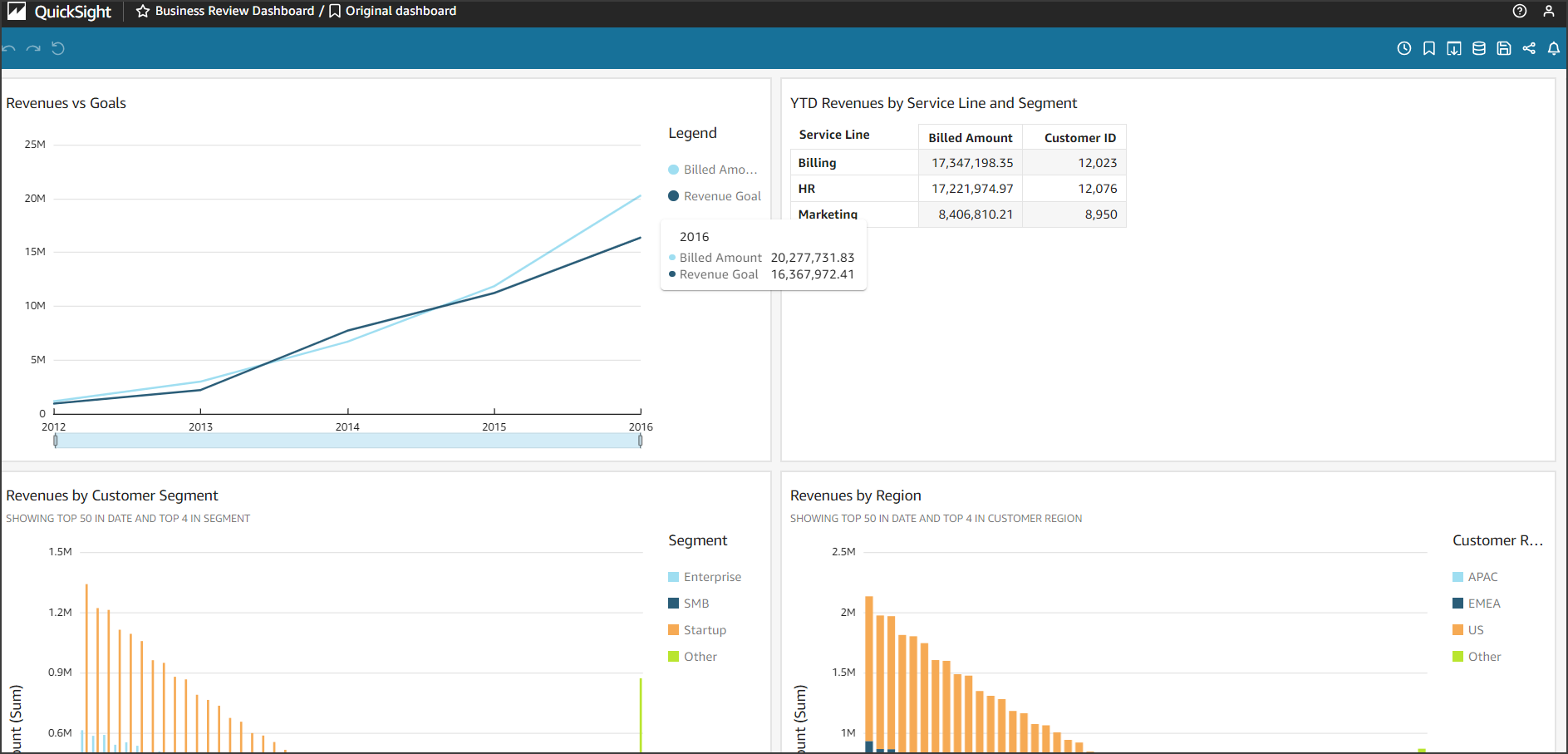Image resolution: width=1568 pixels, height=754 pixels.
Task: Click the Revenues by Customer Segment title
Action: coord(112,495)
